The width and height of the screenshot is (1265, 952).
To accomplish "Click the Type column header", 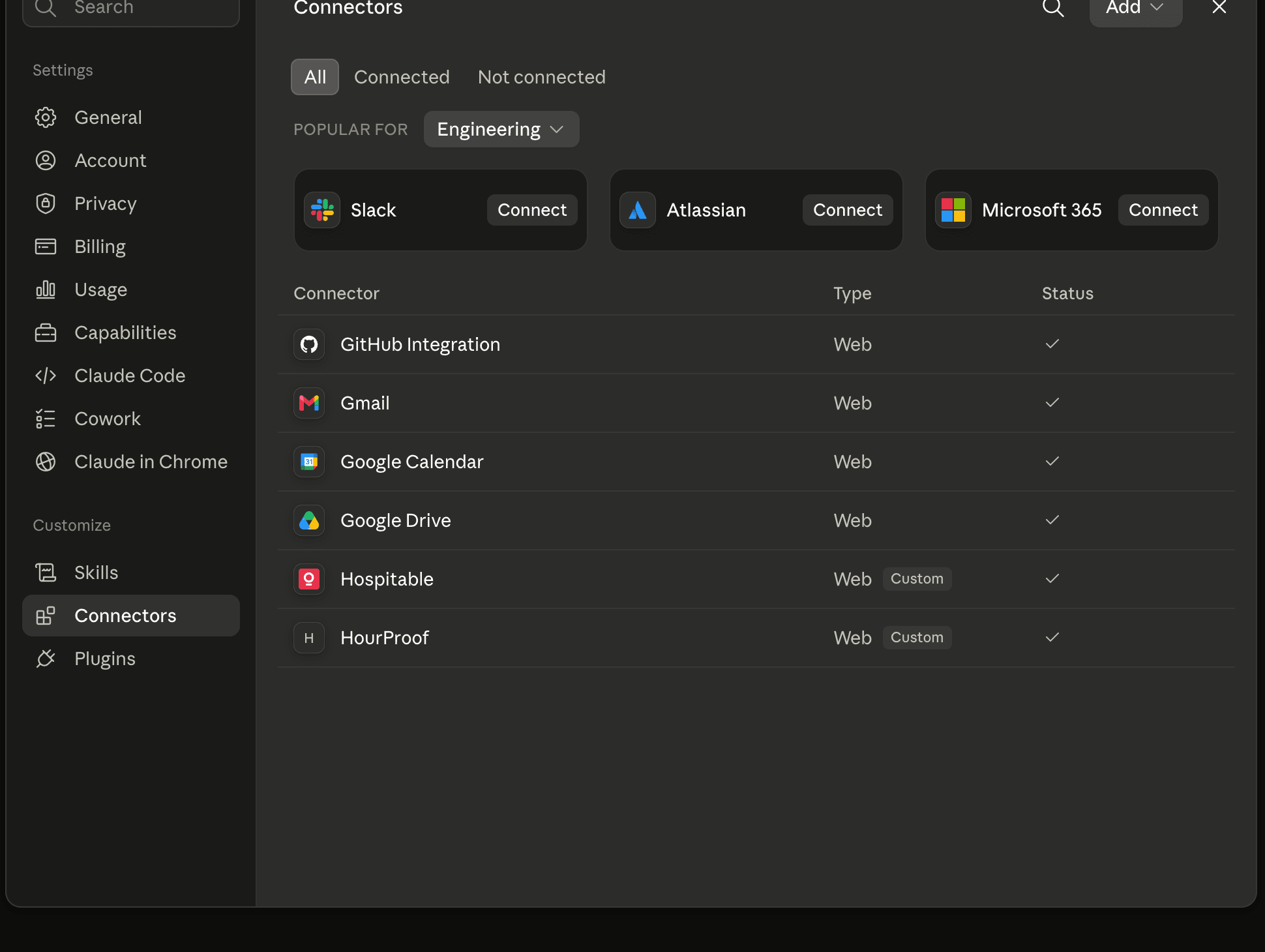I will [x=852, y=293].
